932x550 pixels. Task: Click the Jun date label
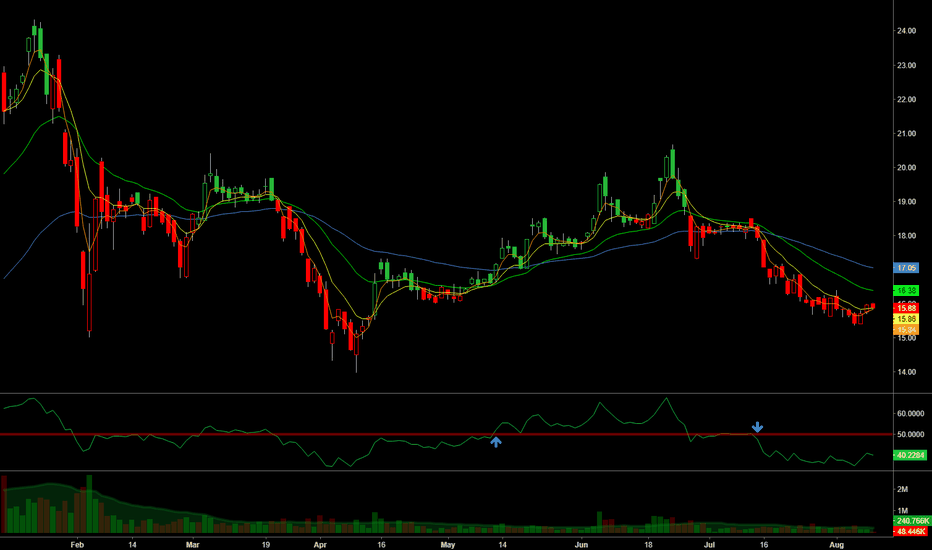(581, 545)
